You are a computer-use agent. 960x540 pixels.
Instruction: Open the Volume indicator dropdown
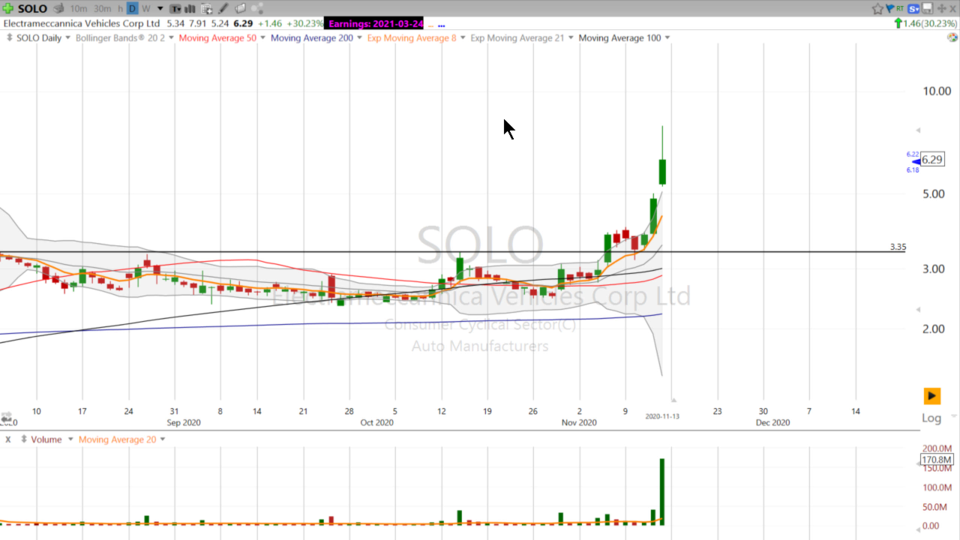coord(70,440)
